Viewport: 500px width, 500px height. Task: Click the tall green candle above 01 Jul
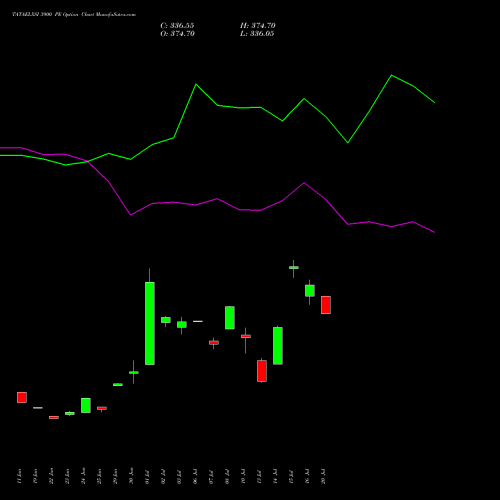coord(150,323)
